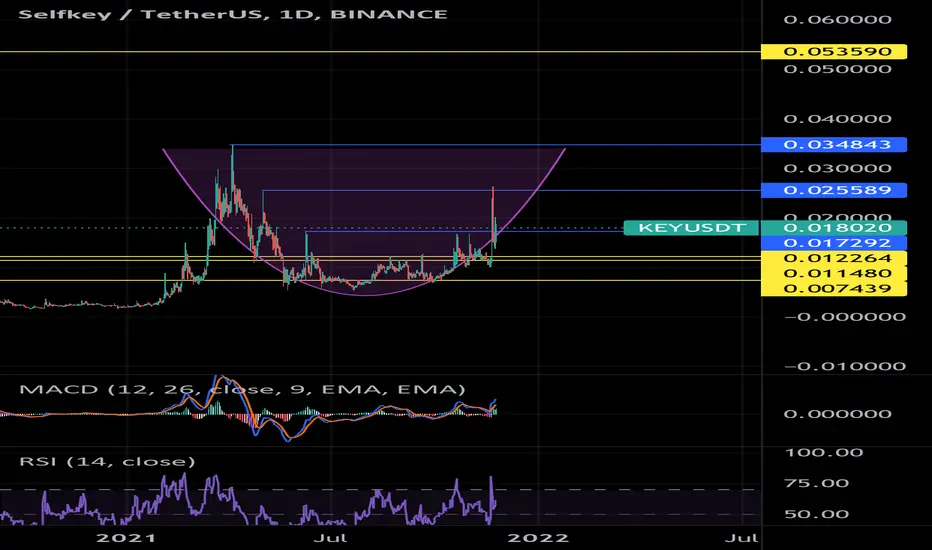Select the 0.007439 yellow price label

834,288
